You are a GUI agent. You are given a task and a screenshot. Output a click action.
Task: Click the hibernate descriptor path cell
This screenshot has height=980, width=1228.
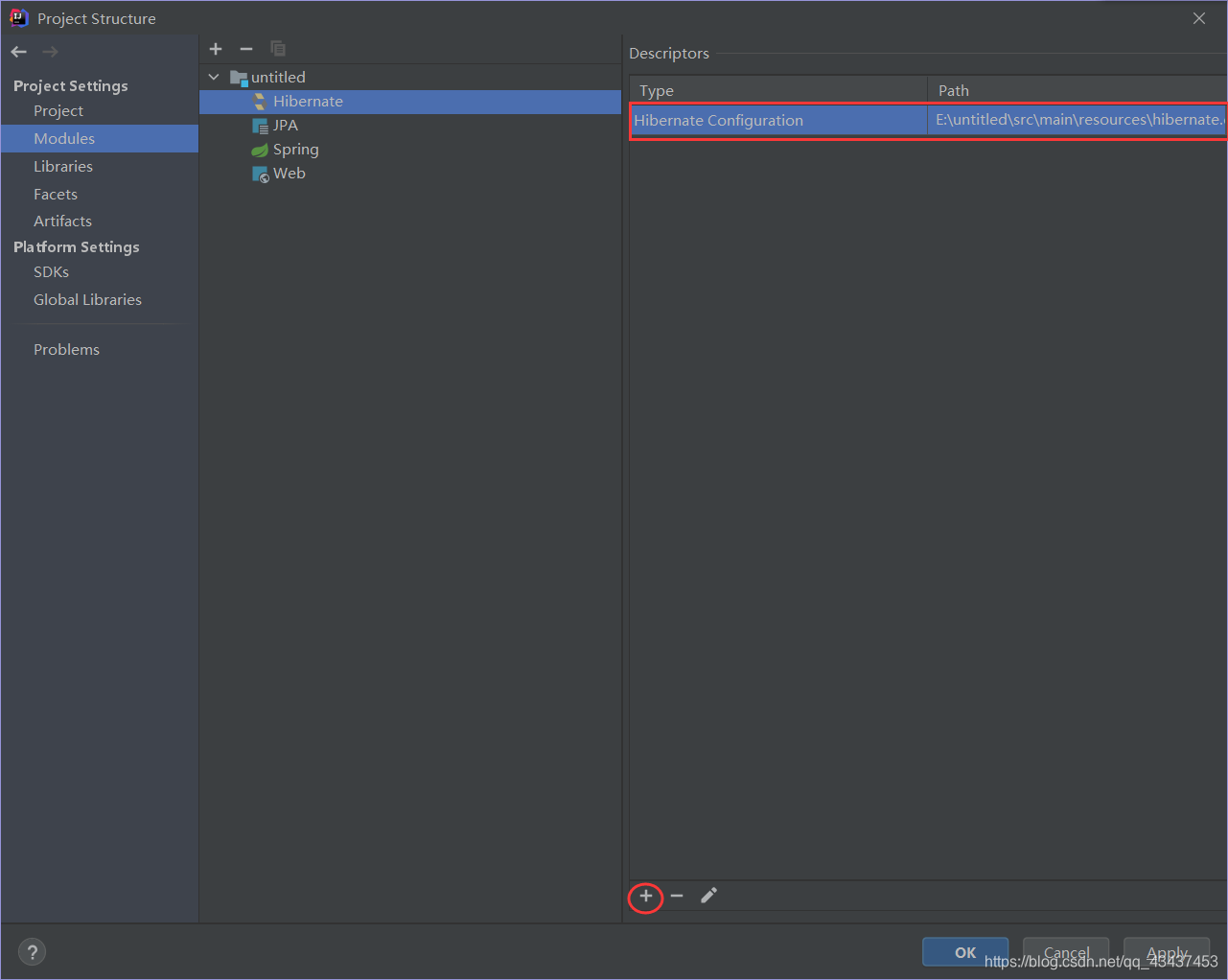click(1077, 121)
